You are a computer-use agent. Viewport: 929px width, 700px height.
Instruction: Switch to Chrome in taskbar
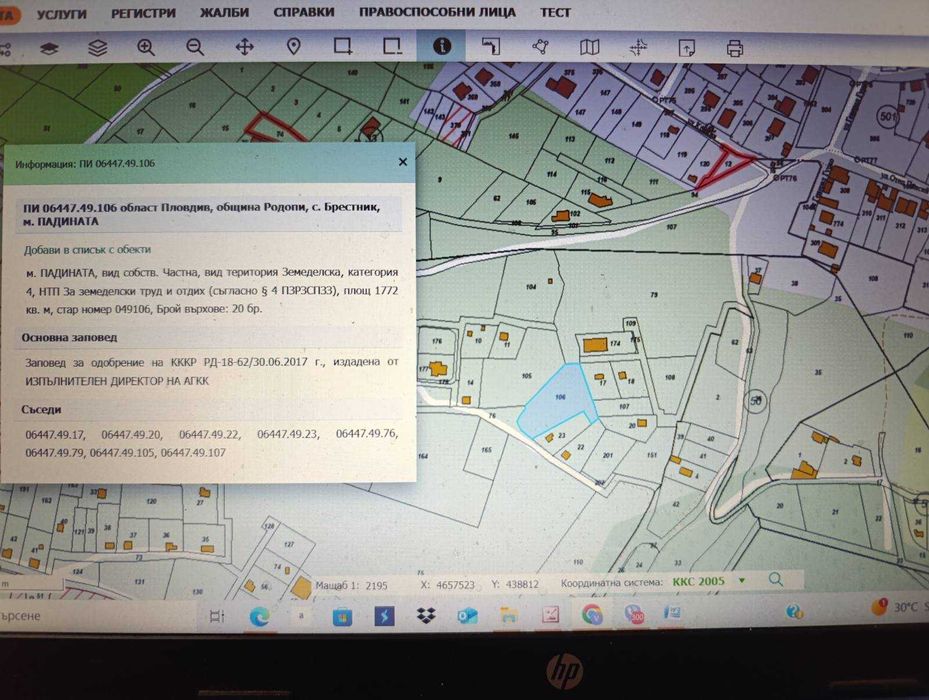point(592,614)
